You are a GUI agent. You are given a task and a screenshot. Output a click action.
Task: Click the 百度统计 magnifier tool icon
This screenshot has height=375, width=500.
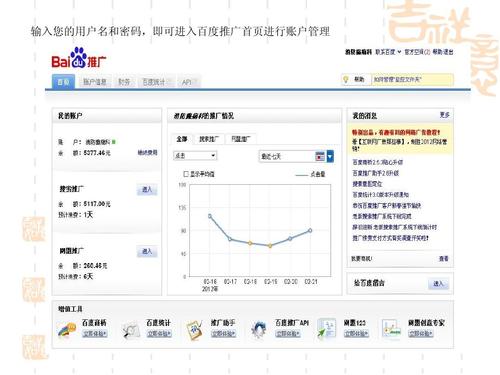click(x=130, y=330)
